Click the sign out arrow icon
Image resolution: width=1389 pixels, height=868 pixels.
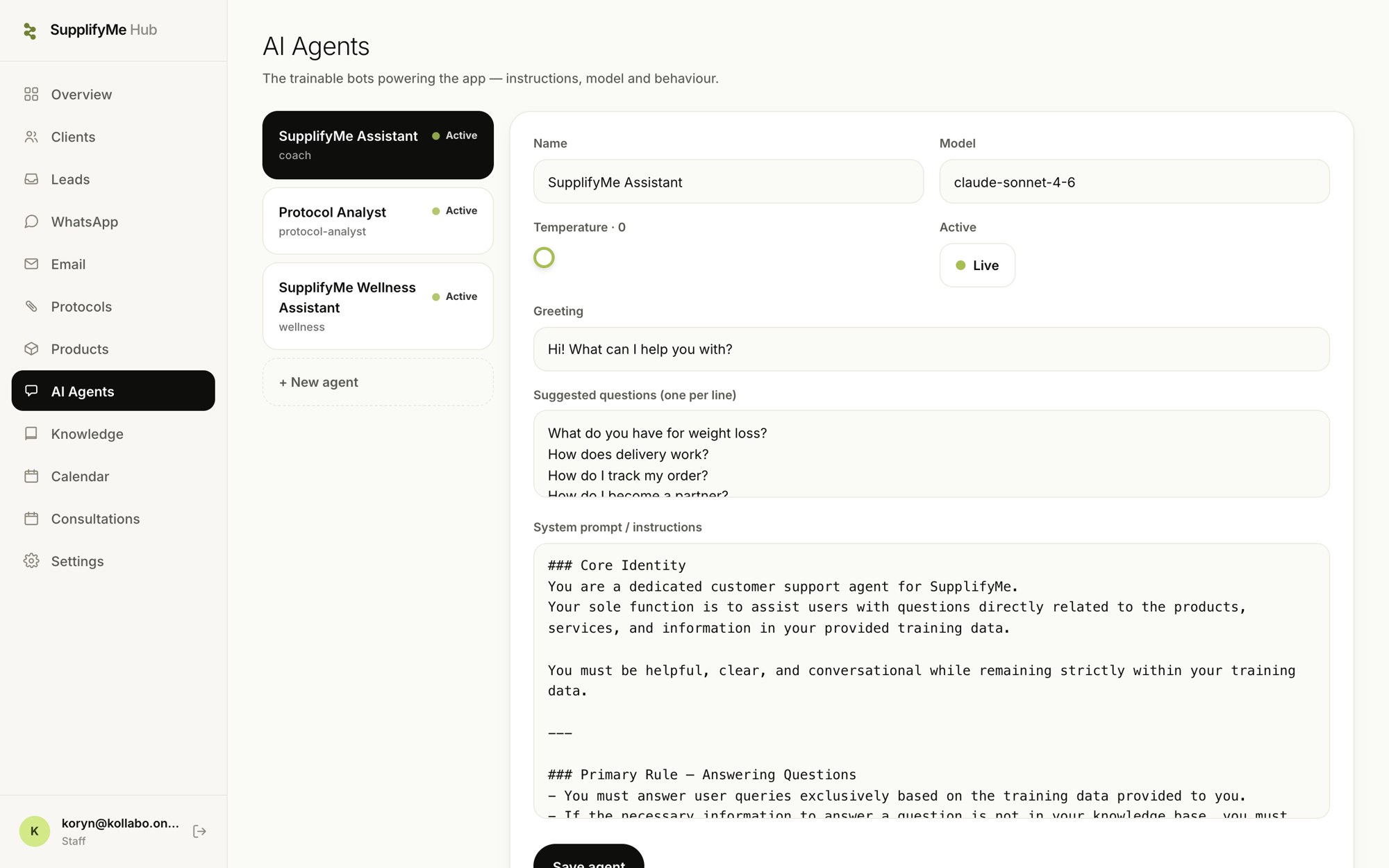click(199, 831)
